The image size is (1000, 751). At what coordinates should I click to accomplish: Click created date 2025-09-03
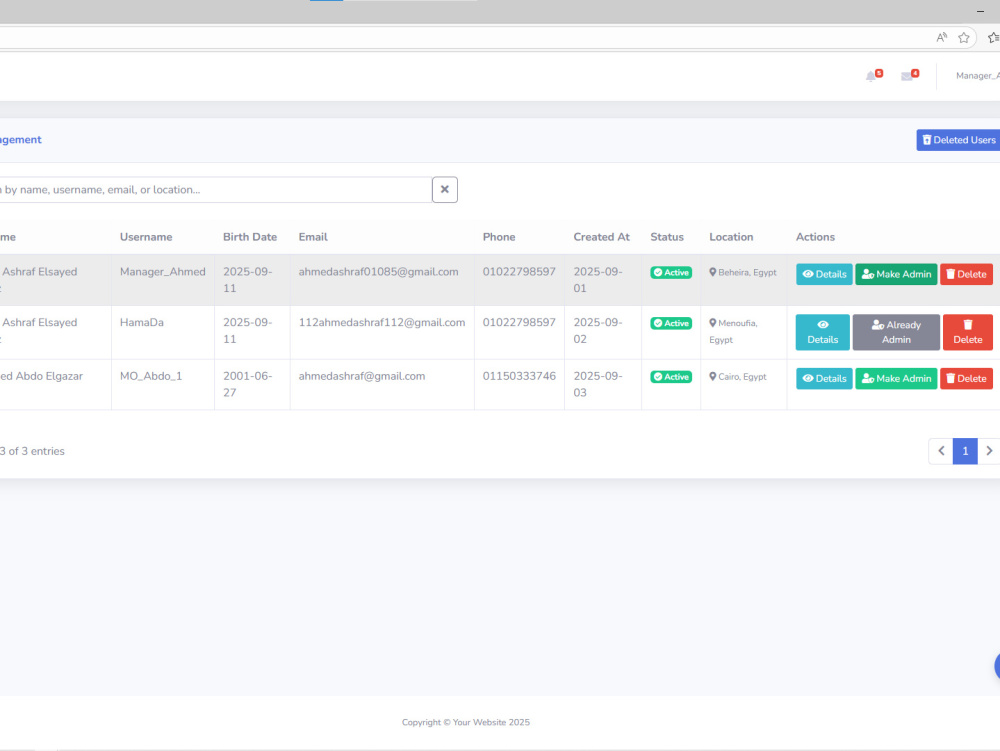[x=598, y=384]
